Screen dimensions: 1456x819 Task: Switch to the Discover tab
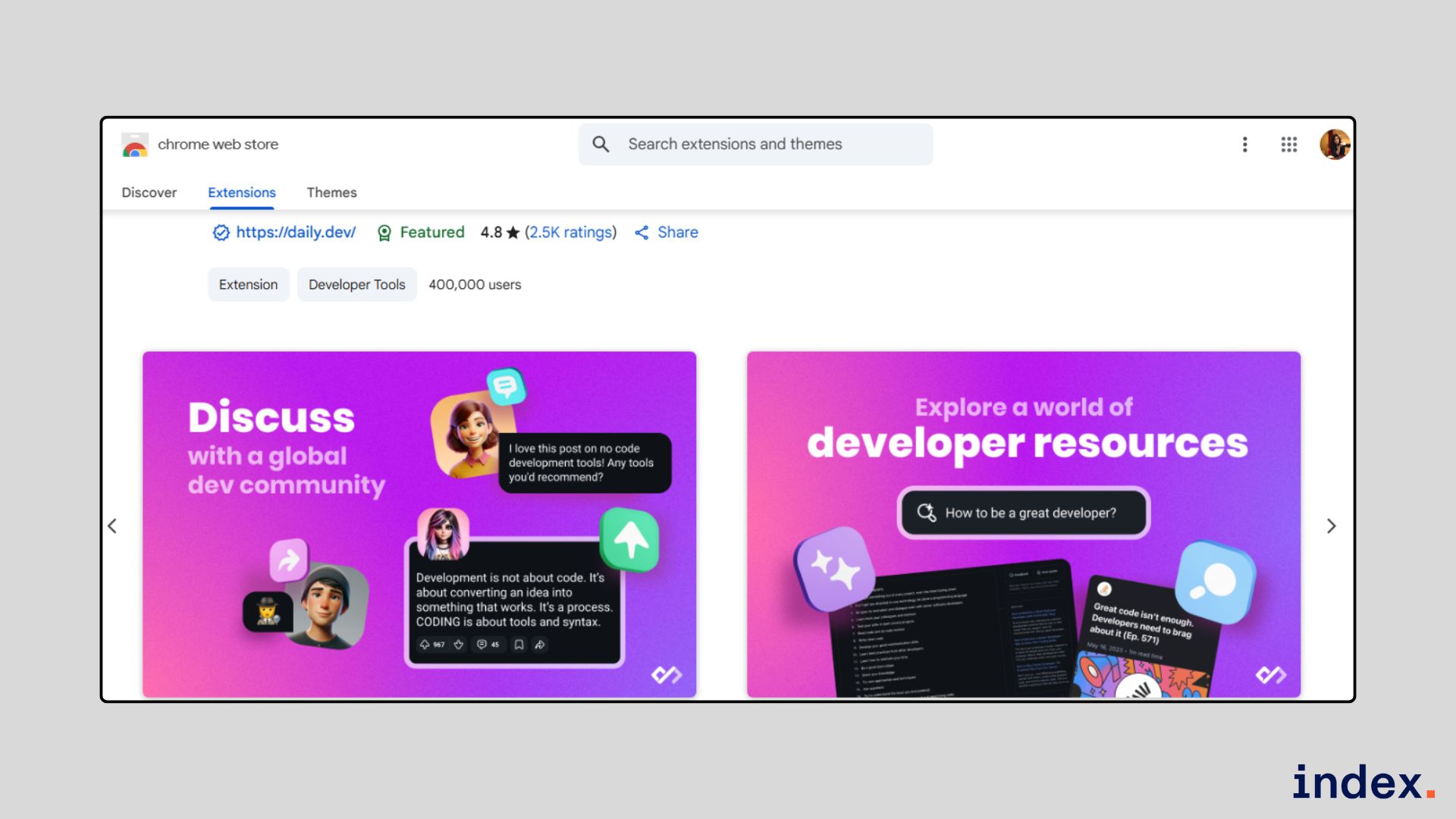point(149,193)
